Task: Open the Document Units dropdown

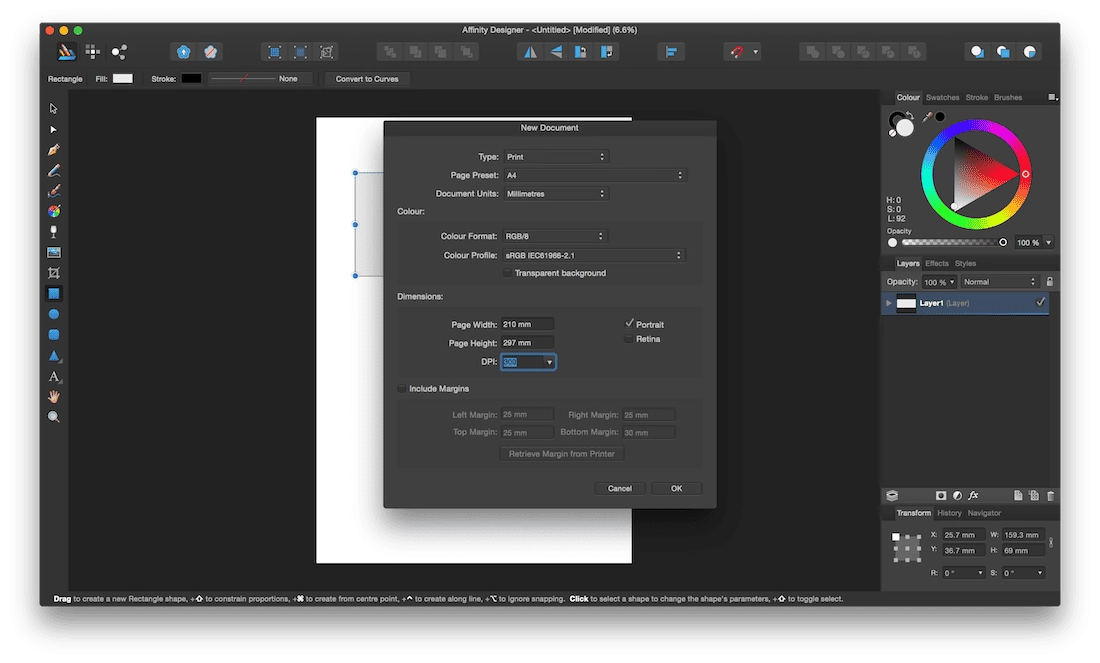Action: (x=556, y=194)
